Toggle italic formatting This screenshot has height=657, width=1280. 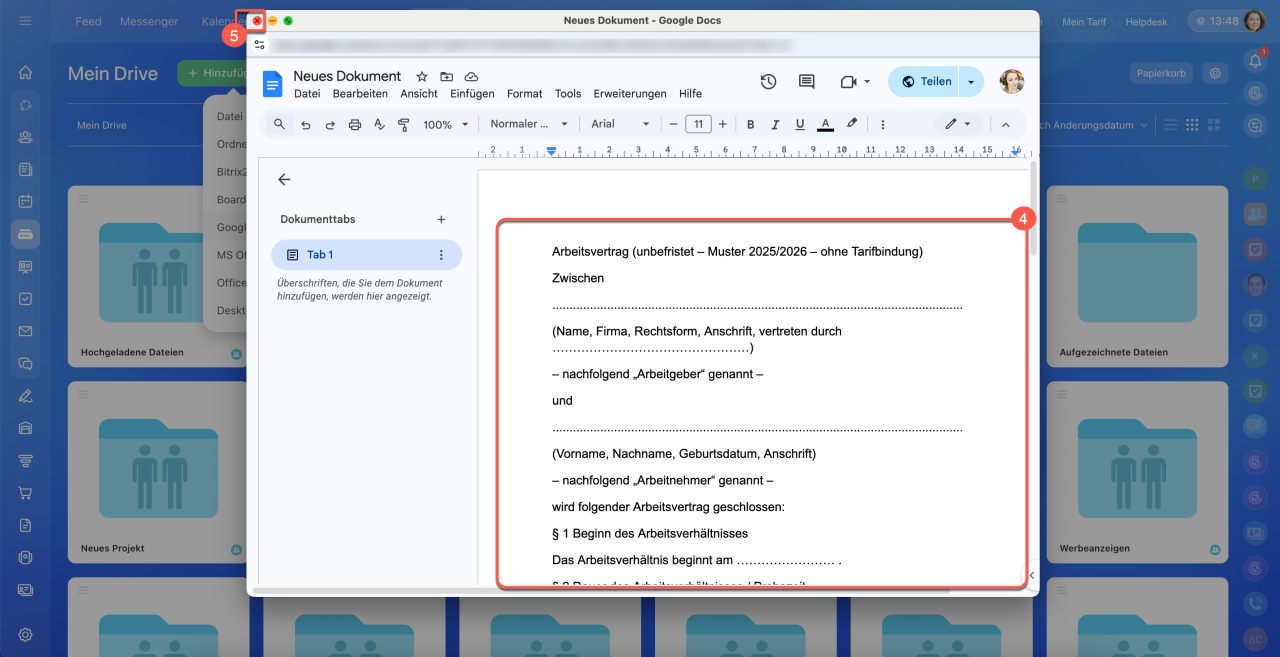click(775, 124)
